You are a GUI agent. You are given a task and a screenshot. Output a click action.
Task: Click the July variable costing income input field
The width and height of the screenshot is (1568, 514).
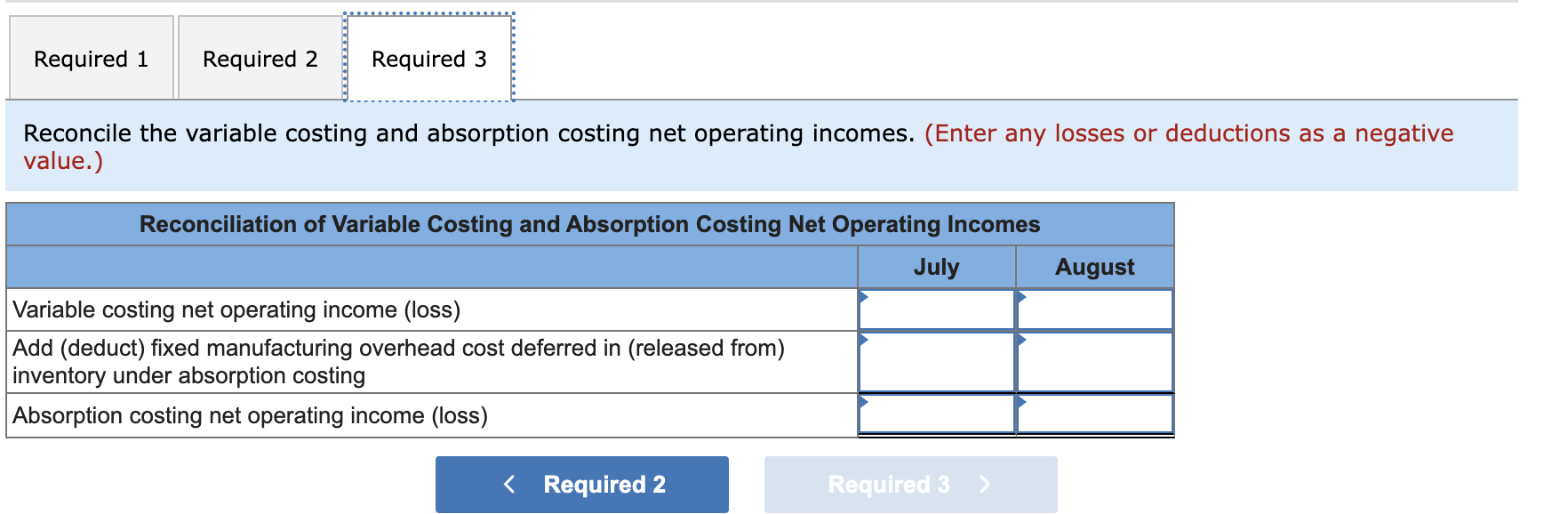click(935, 310)
